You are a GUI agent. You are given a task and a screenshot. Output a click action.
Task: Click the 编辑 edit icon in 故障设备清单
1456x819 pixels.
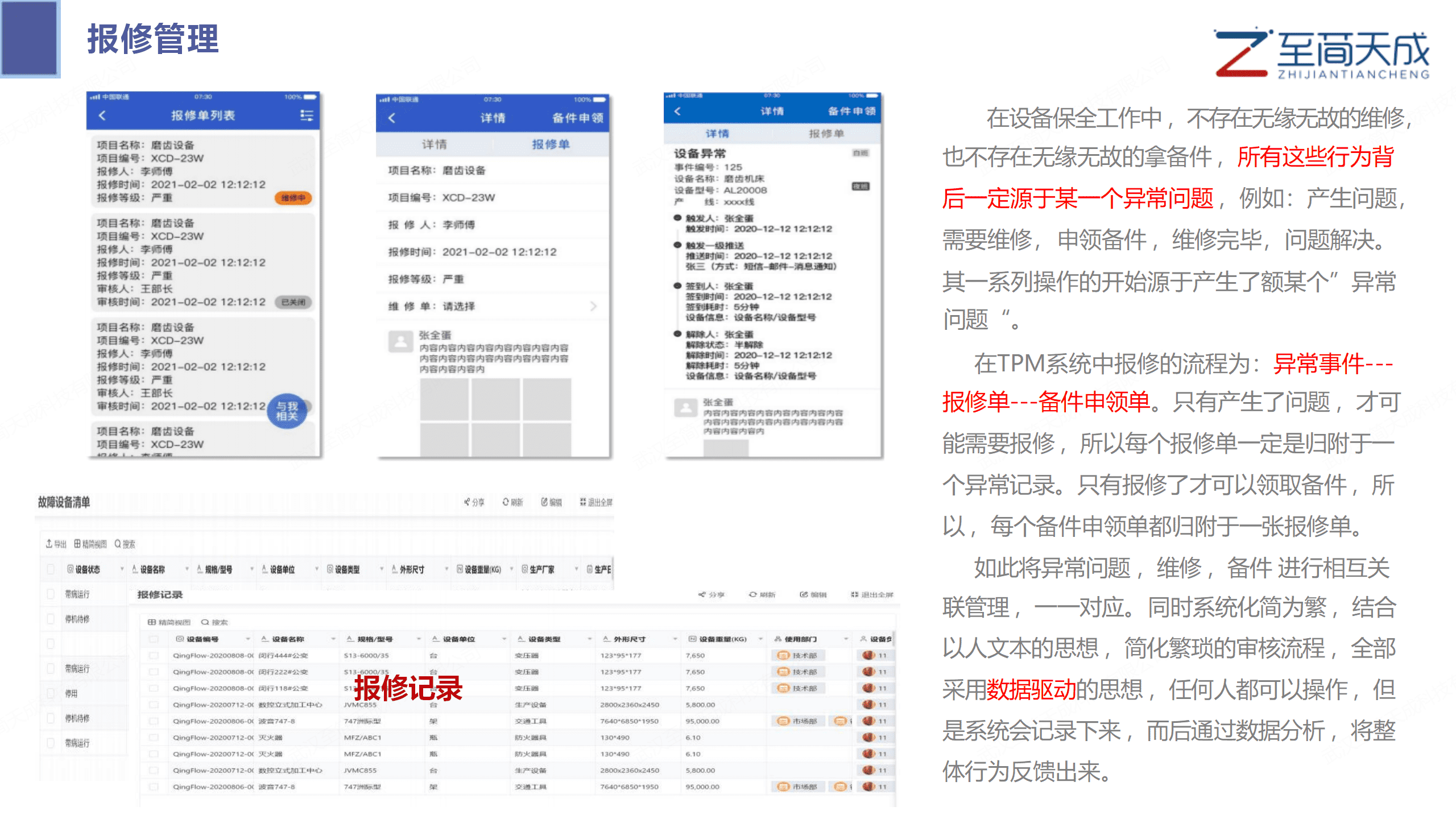click(x=544, y=502)
